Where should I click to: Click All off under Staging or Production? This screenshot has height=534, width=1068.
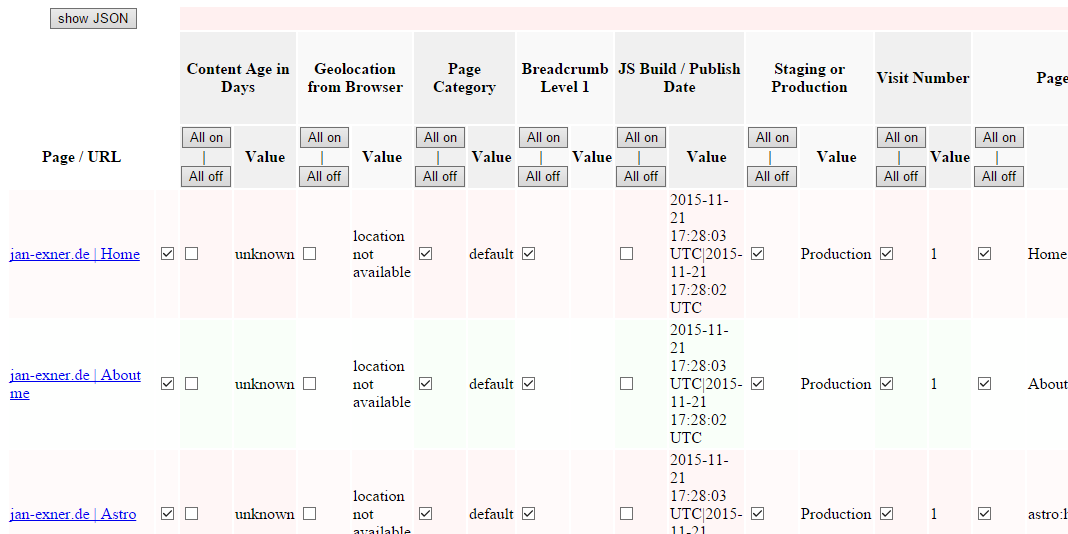[x=772, y=176]
